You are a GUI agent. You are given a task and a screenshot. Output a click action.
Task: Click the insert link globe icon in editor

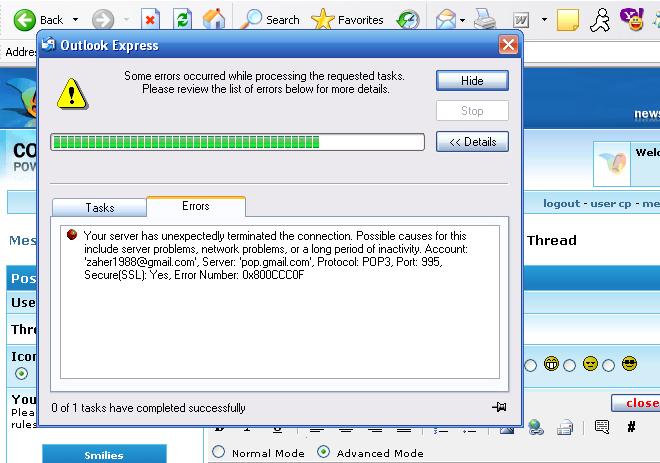[535, 427]
